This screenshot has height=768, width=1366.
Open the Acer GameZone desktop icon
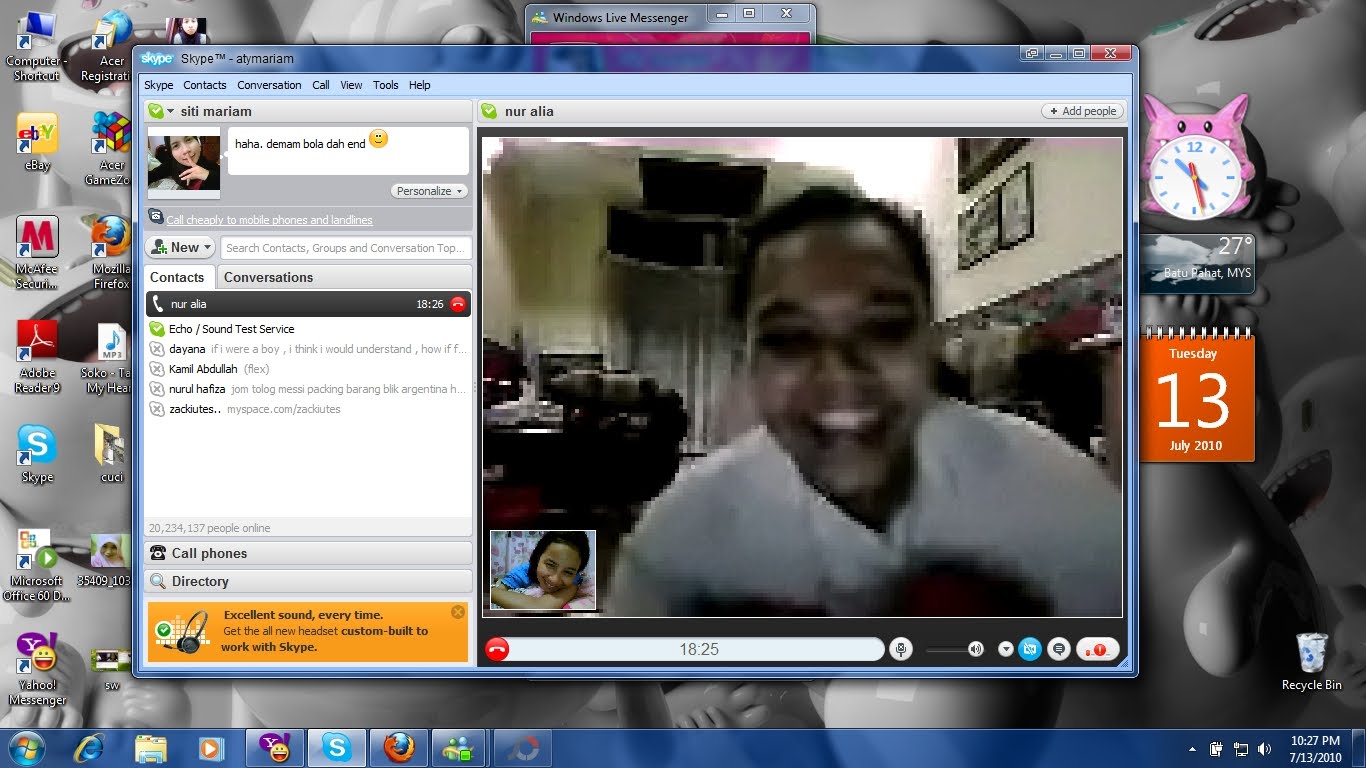point(111,149)
